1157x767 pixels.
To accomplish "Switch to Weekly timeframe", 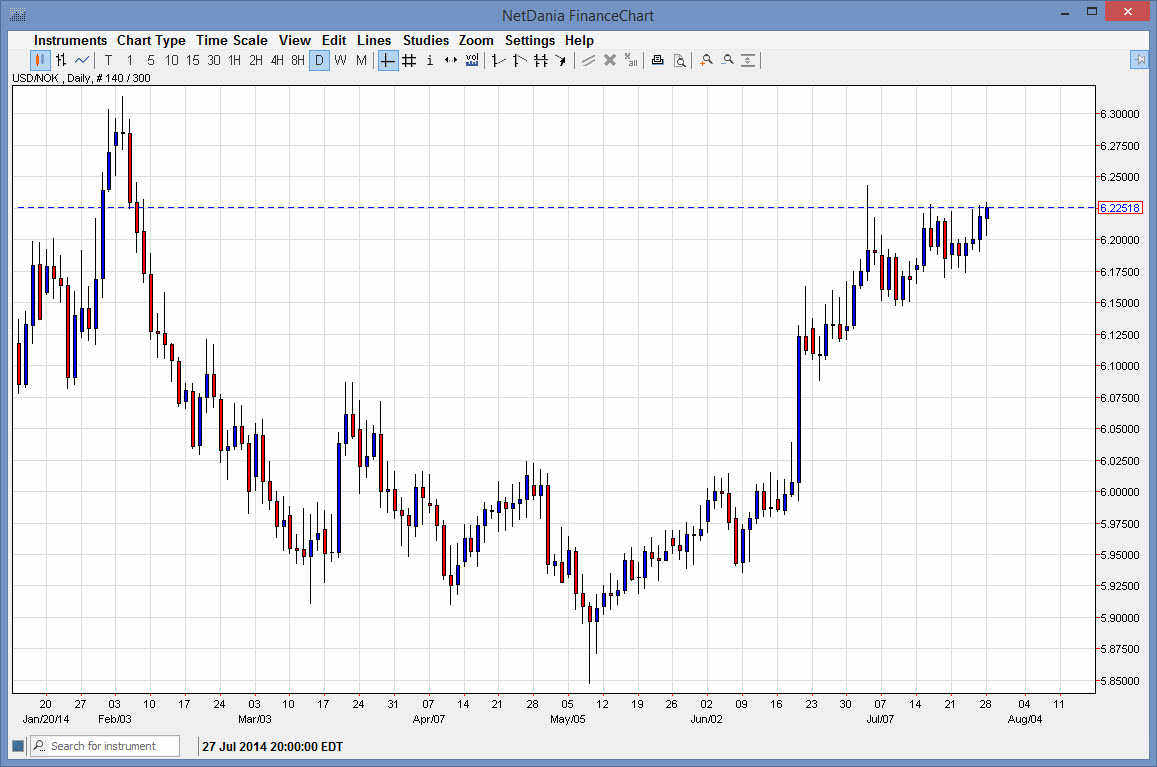I will (340, 60).
